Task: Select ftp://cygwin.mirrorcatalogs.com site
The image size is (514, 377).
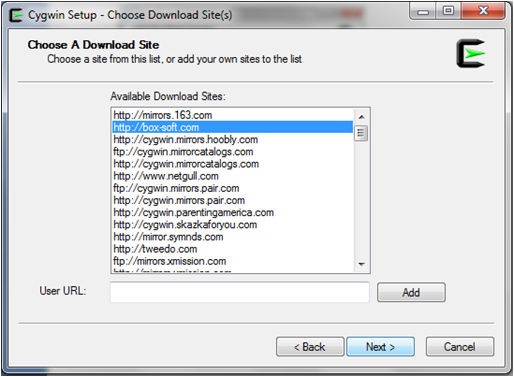Action: (233, 152)
